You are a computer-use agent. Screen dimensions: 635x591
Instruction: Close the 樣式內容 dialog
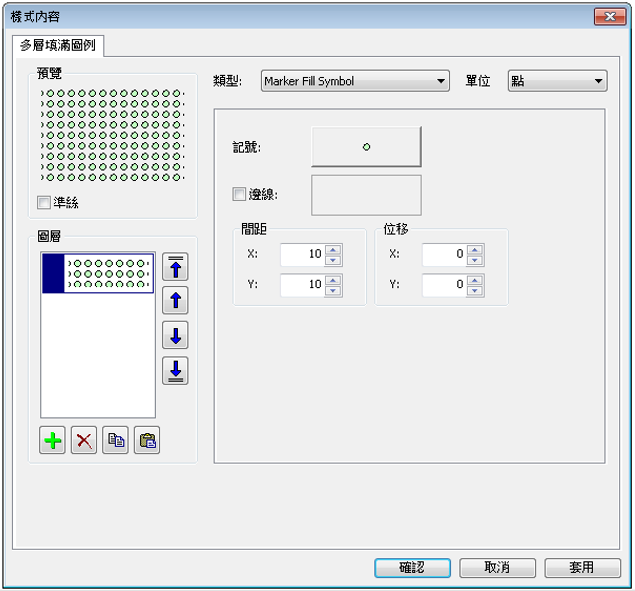tap(610, 17)
